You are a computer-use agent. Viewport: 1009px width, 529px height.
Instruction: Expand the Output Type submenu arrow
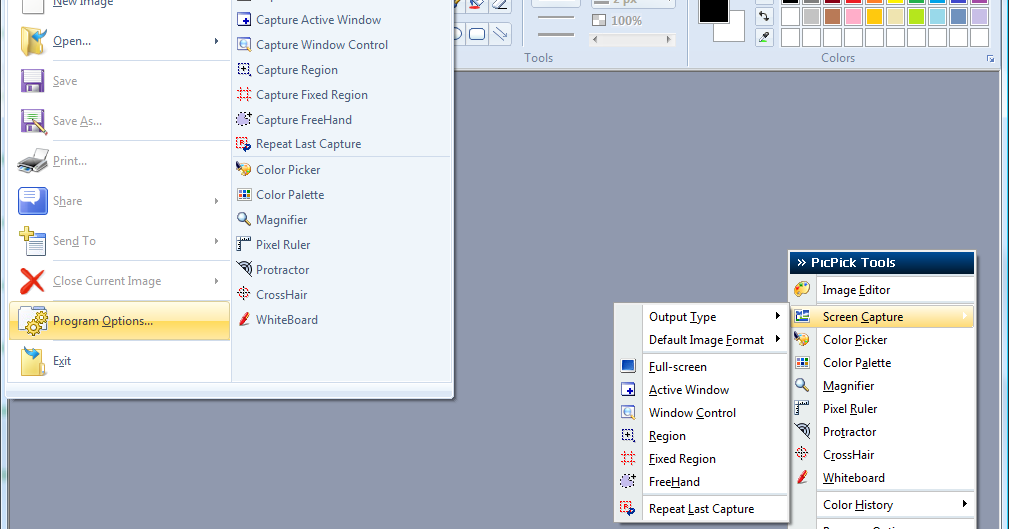(777, 316)
